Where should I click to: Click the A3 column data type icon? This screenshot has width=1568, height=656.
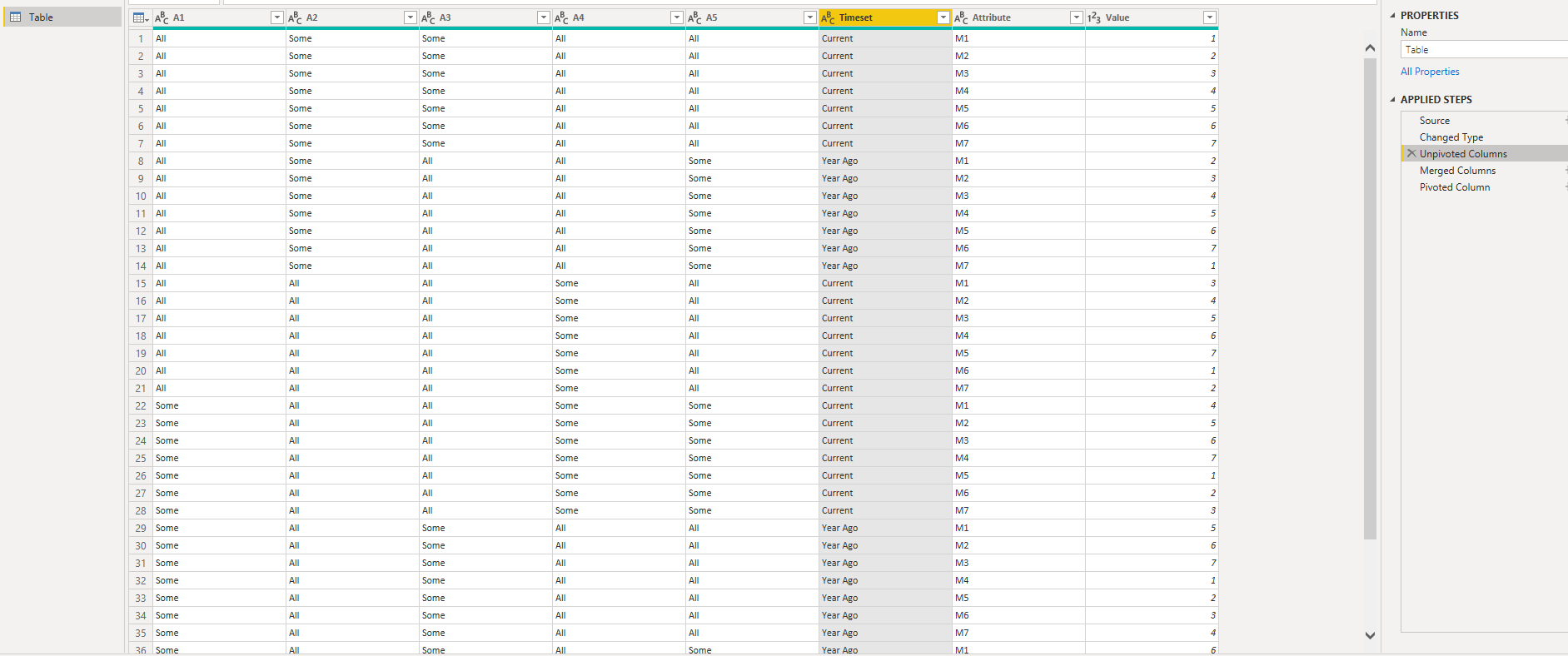point(428,17)
